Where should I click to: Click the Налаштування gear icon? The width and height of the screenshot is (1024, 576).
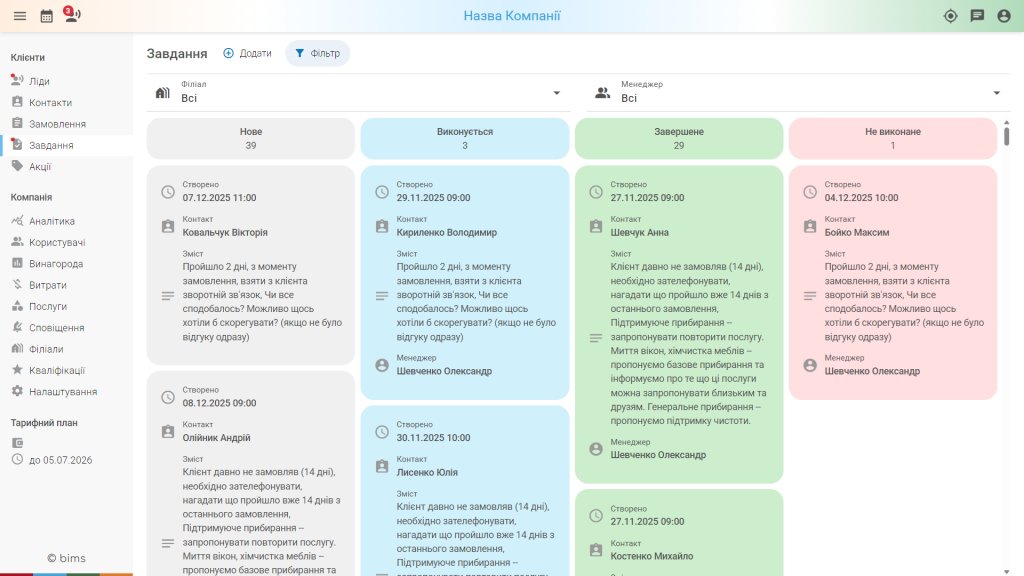coord(17,391)
